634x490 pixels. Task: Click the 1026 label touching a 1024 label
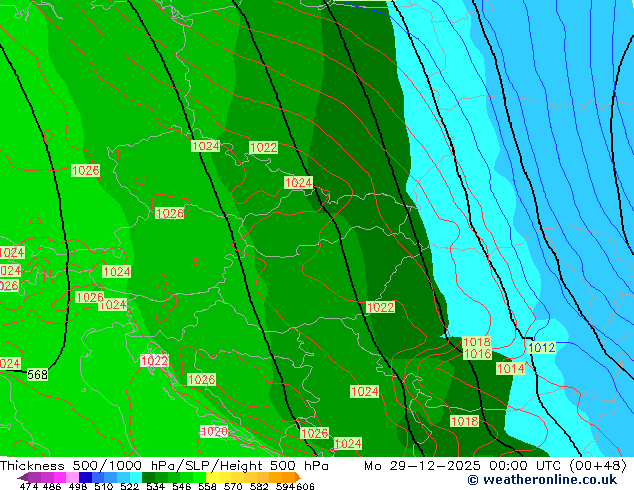(x=89, y=297)
